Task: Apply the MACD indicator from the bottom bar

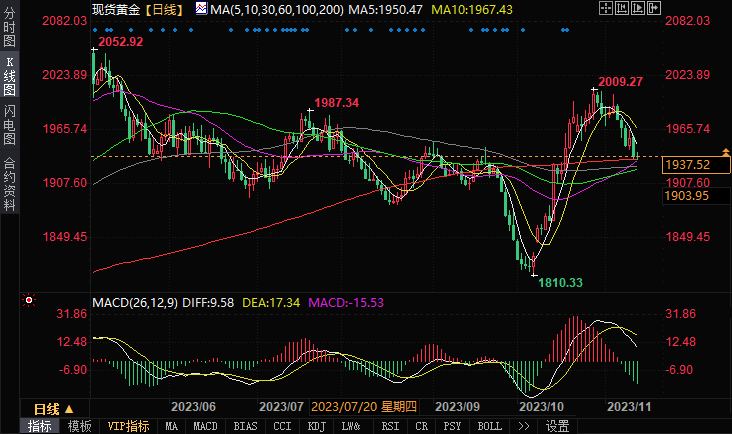Action: (x=205, y=426)
